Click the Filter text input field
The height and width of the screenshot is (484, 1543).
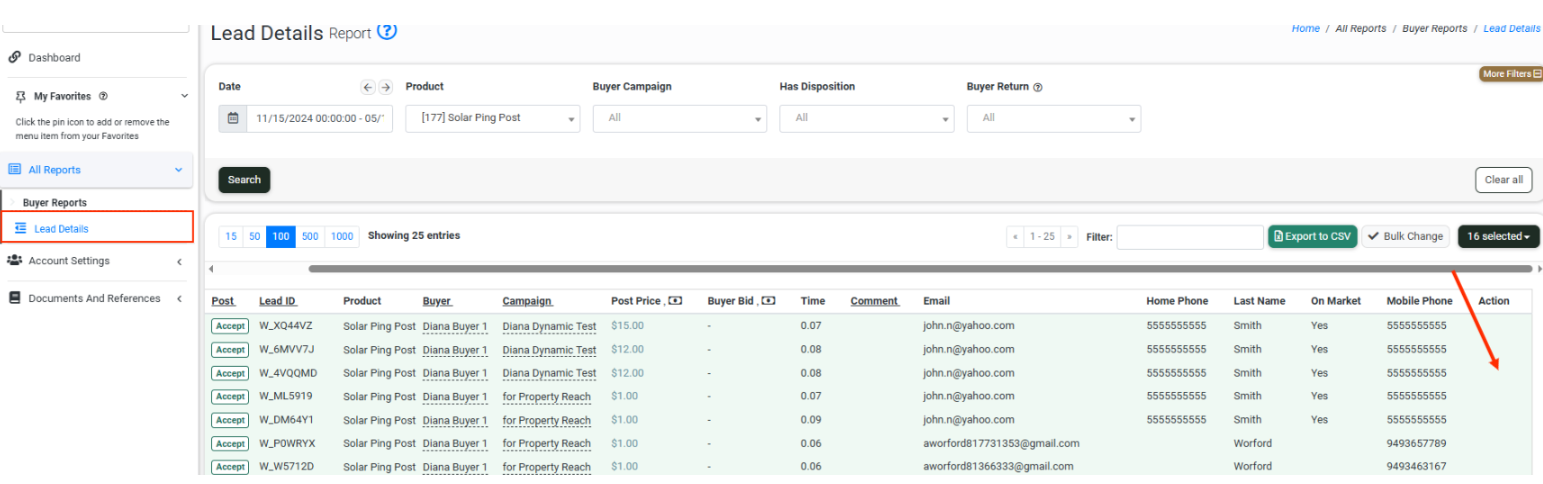(1189, 237)
